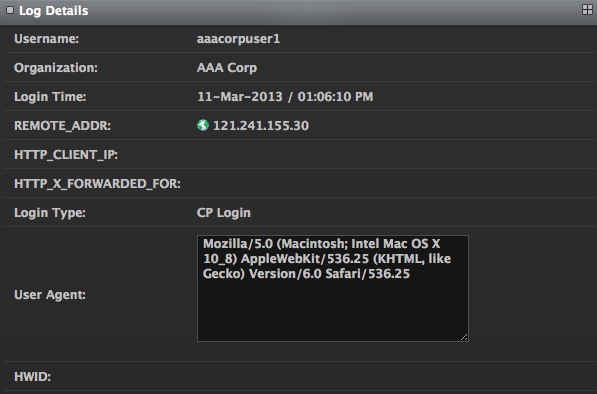
Task: Click the Username label
Action: point(46,39)
